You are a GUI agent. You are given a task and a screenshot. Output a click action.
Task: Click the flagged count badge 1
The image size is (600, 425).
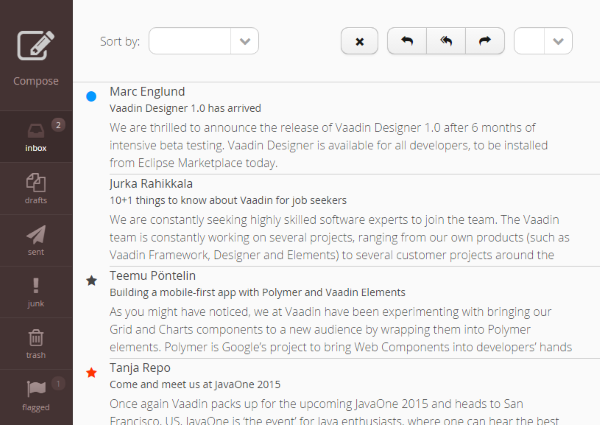click(x=58, y=384)
